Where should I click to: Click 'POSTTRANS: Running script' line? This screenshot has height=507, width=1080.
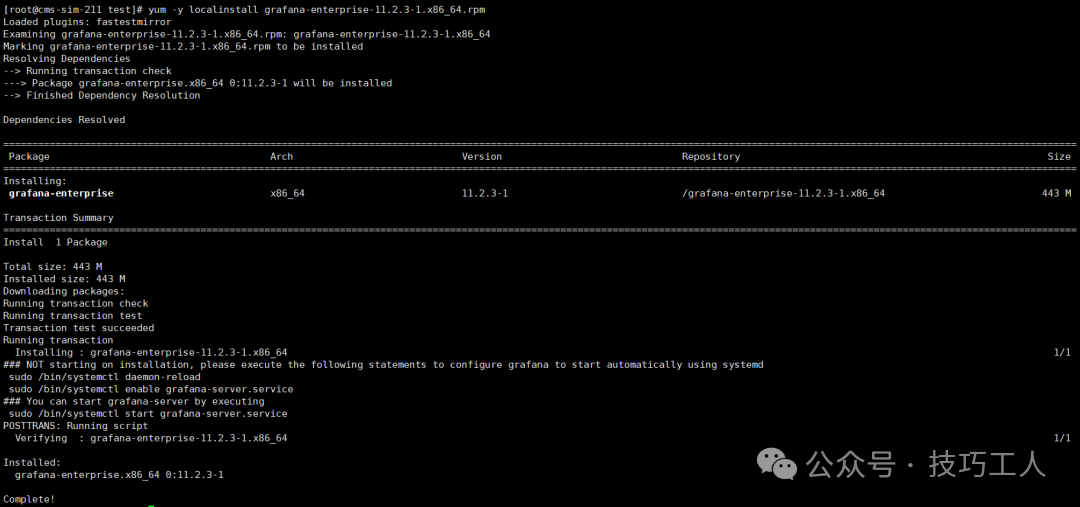pos(76,426)
